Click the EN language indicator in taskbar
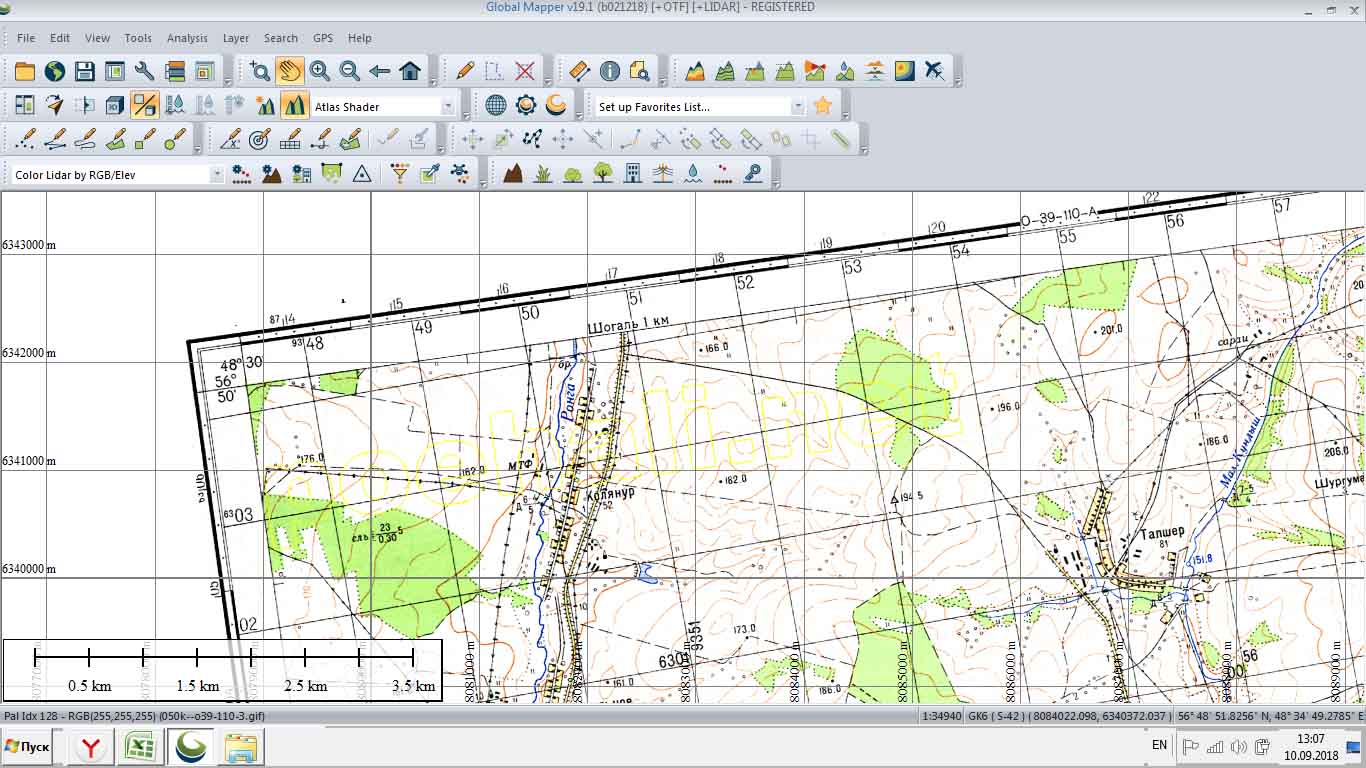This screenshot has width=1366, height=768. (1159, 745)
